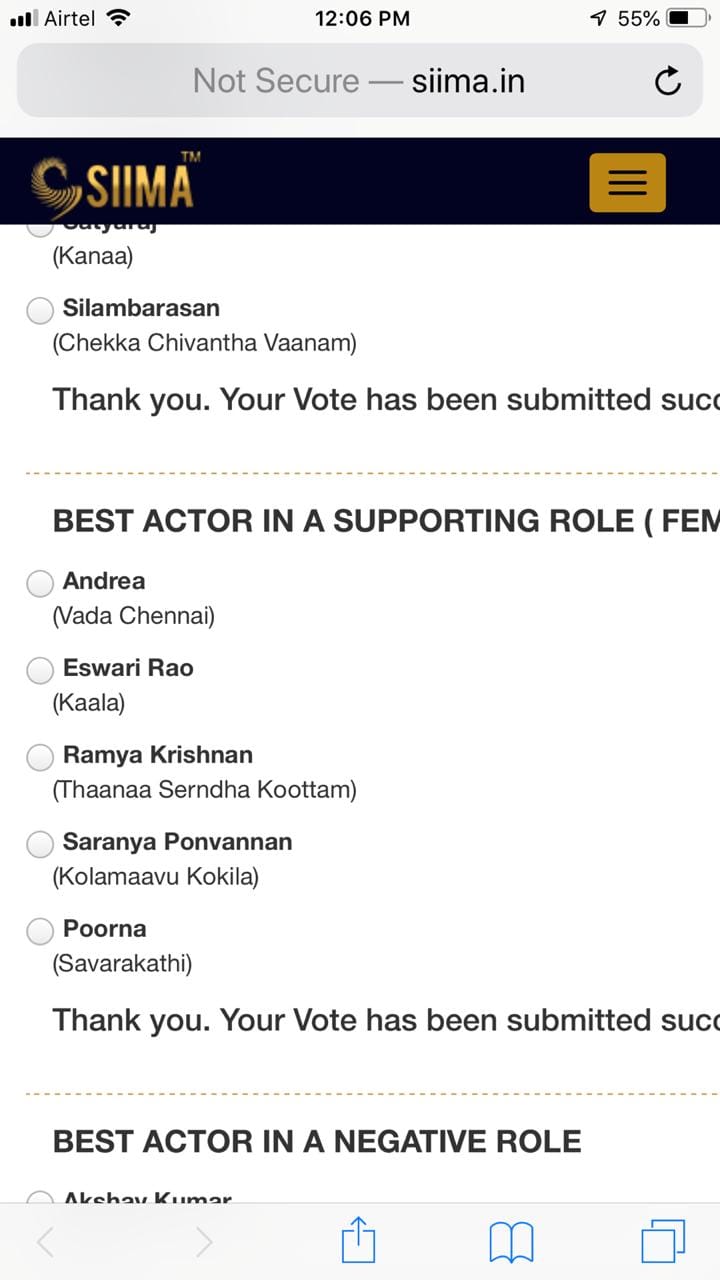Viewport: 720px width, 1280px height.
Task: Select Andrea for Vada Chennai
Action: point(40,584)
